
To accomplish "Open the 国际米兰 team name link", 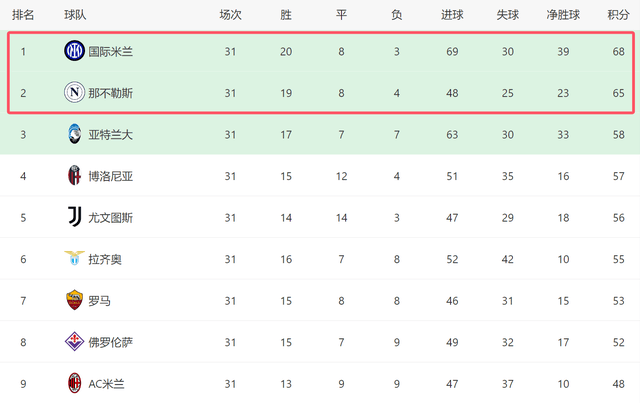I will (x=110, y=51).
